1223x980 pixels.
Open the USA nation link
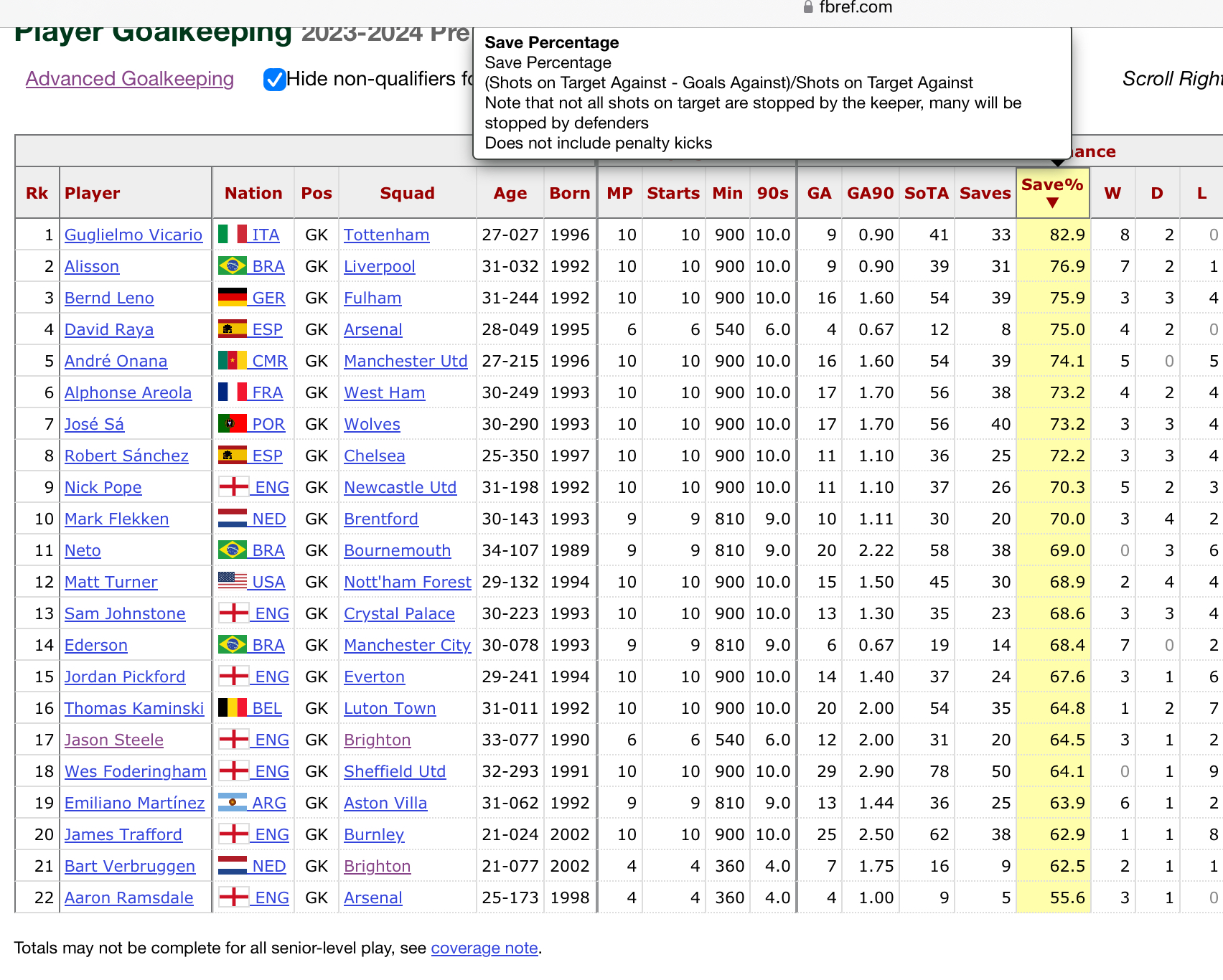pyautogui.click(x=268, y=582)
